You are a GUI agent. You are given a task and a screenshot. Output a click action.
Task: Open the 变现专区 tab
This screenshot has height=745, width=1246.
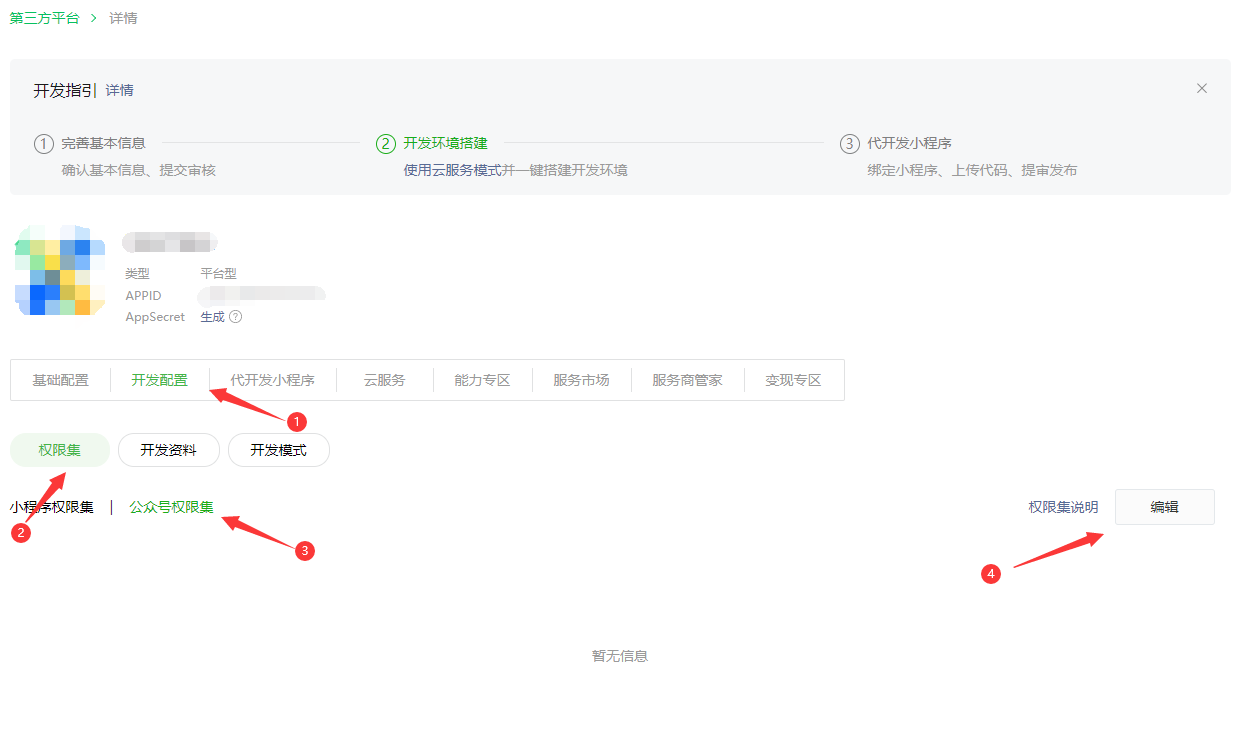click(x=793, y=380)
